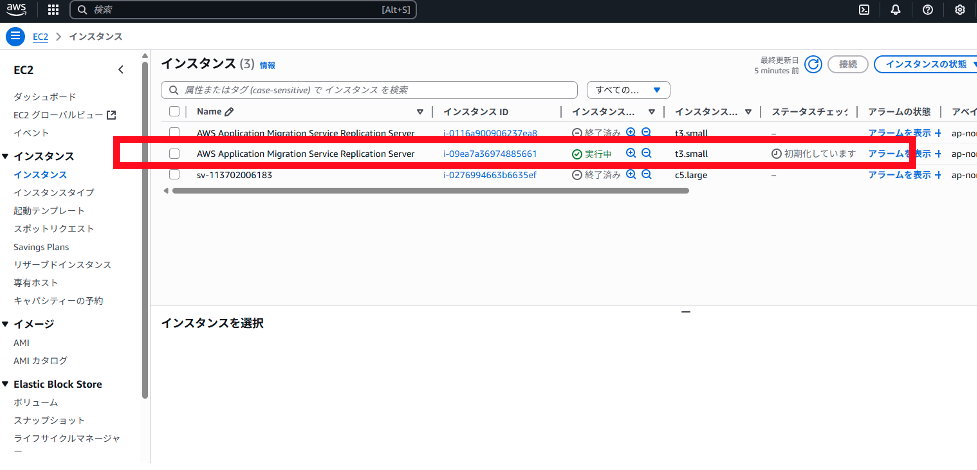This screenshot has height=470, width=977.
Task: Open instance ID i-0116a900906237ea8
Action: pos(490,133)
